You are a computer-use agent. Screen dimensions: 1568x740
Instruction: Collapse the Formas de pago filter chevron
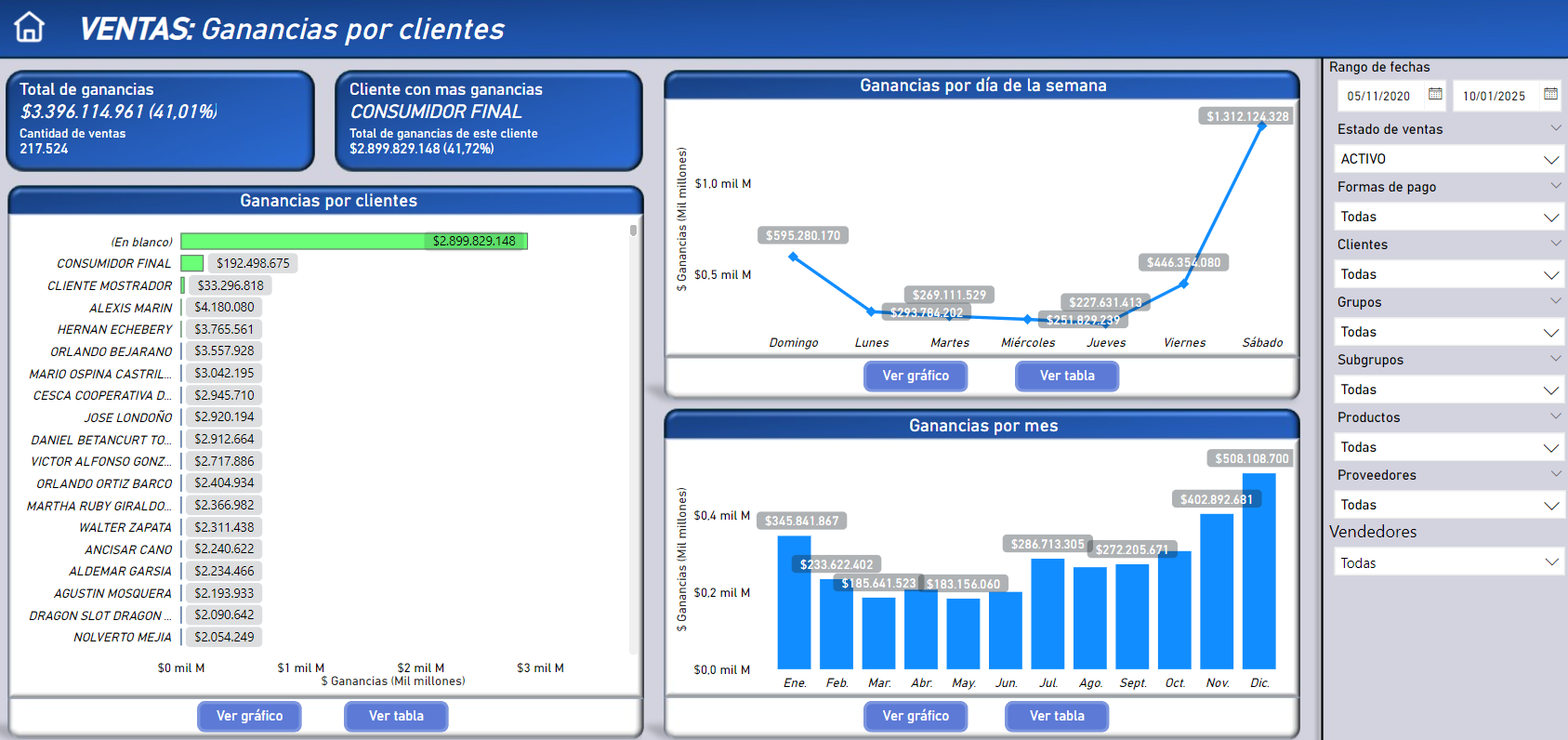[1555, 185]
